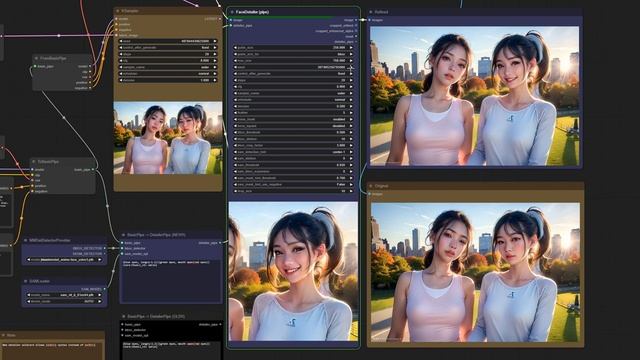
Task: Collapse the FaceDetailer (pipe) node via its title dot
Action: click(232, 12)
